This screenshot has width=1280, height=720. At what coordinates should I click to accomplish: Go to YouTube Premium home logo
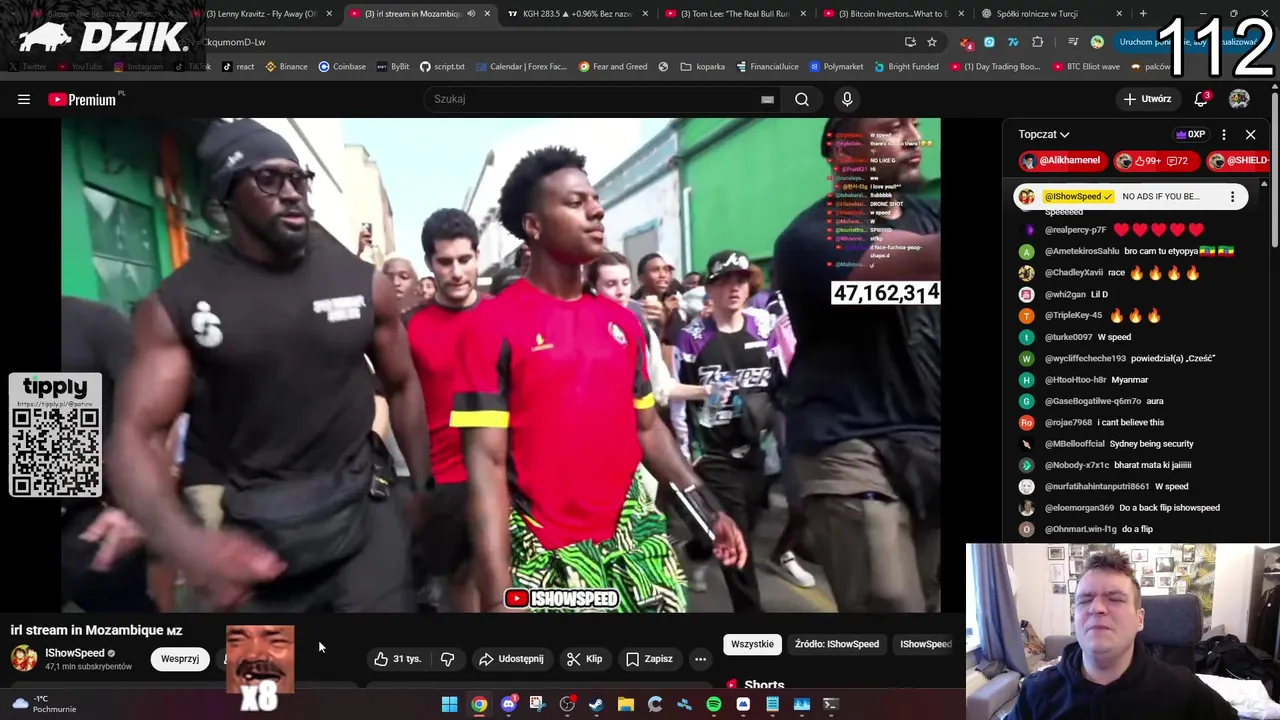(x=84, y=99)
